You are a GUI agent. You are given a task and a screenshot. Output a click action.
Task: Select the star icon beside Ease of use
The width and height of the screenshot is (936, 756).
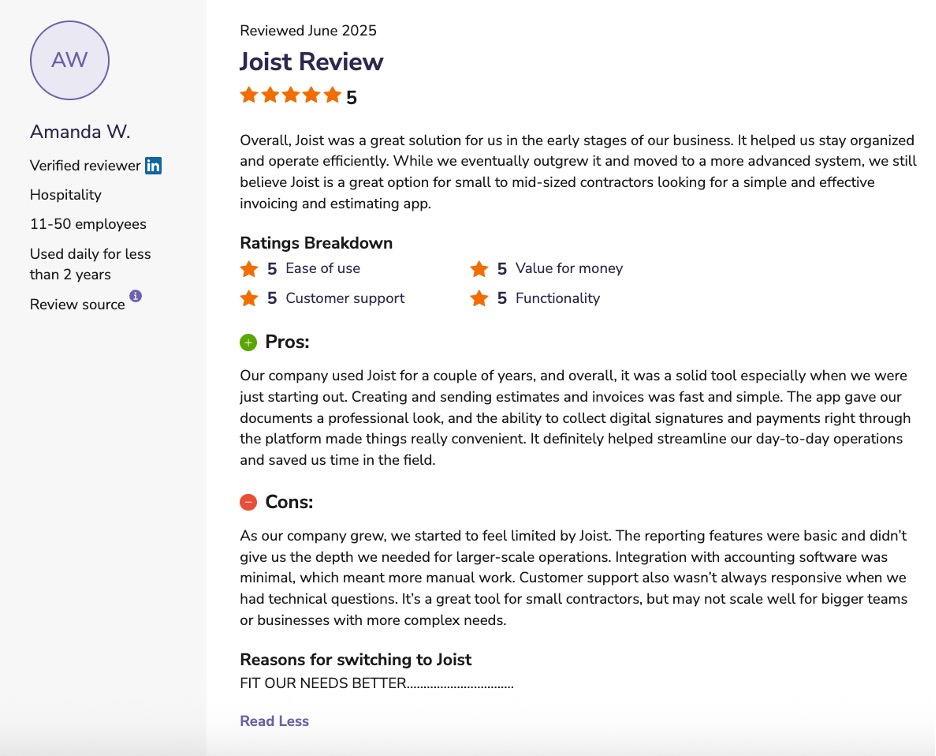pos(247,268)
